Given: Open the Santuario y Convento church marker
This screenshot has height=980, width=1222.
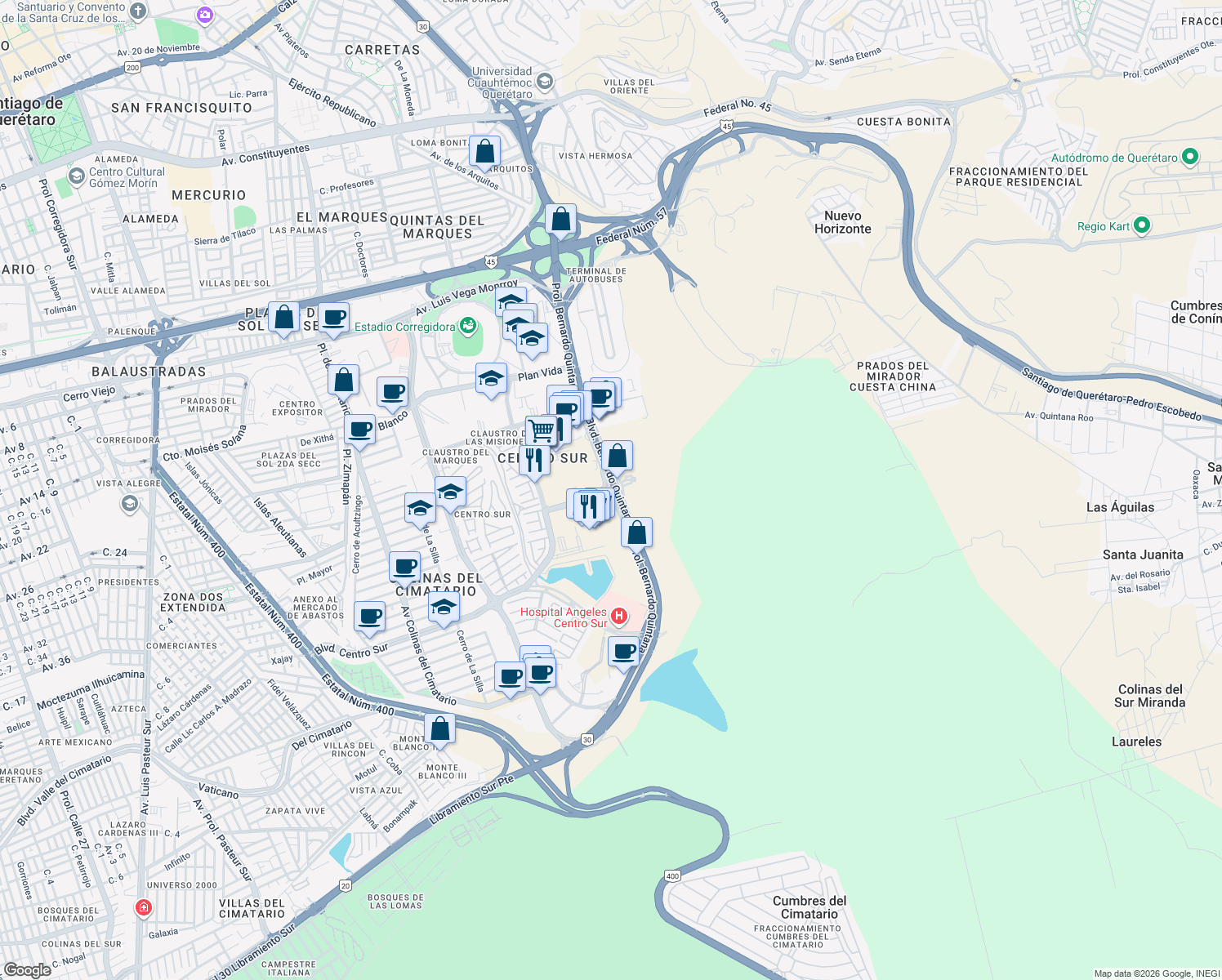Looking at the screenshot, I should [x=136, y=11].
